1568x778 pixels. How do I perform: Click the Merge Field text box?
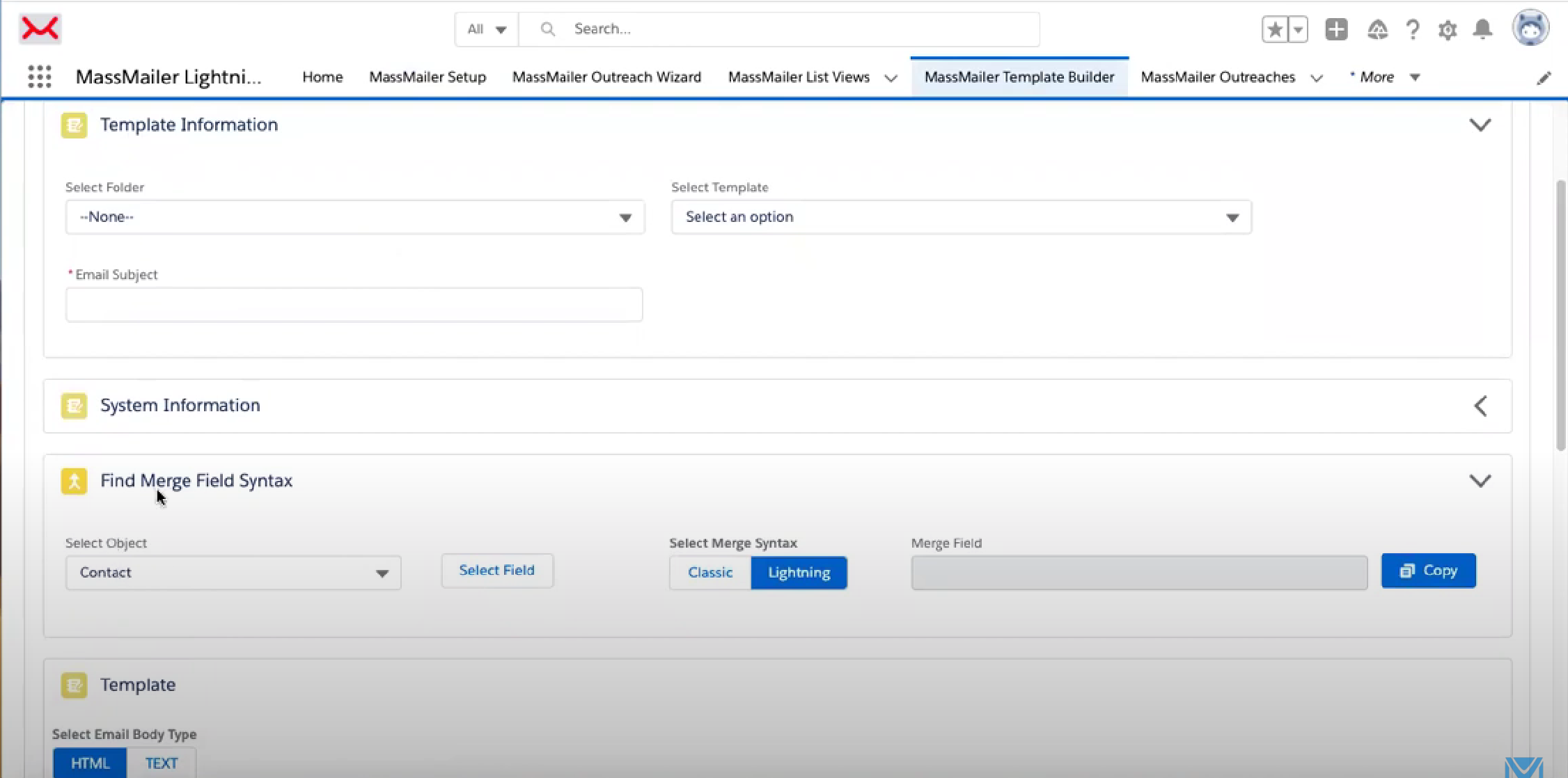pyautogui.click(x=1139, y=573)
